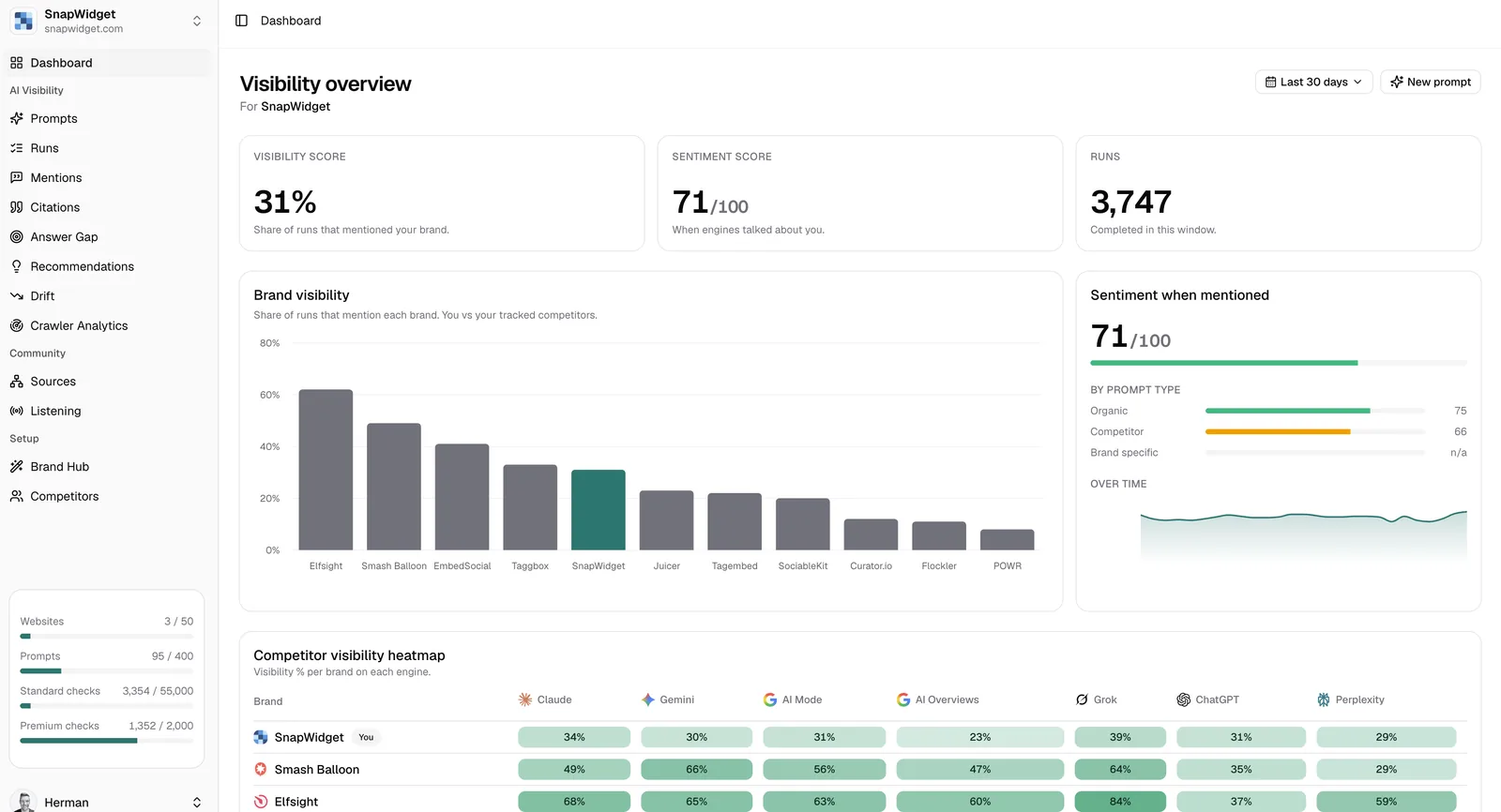Click Smash Balloon's ChatGPT 35% cell
The image size is (1501, 812).
point(1241,769)
